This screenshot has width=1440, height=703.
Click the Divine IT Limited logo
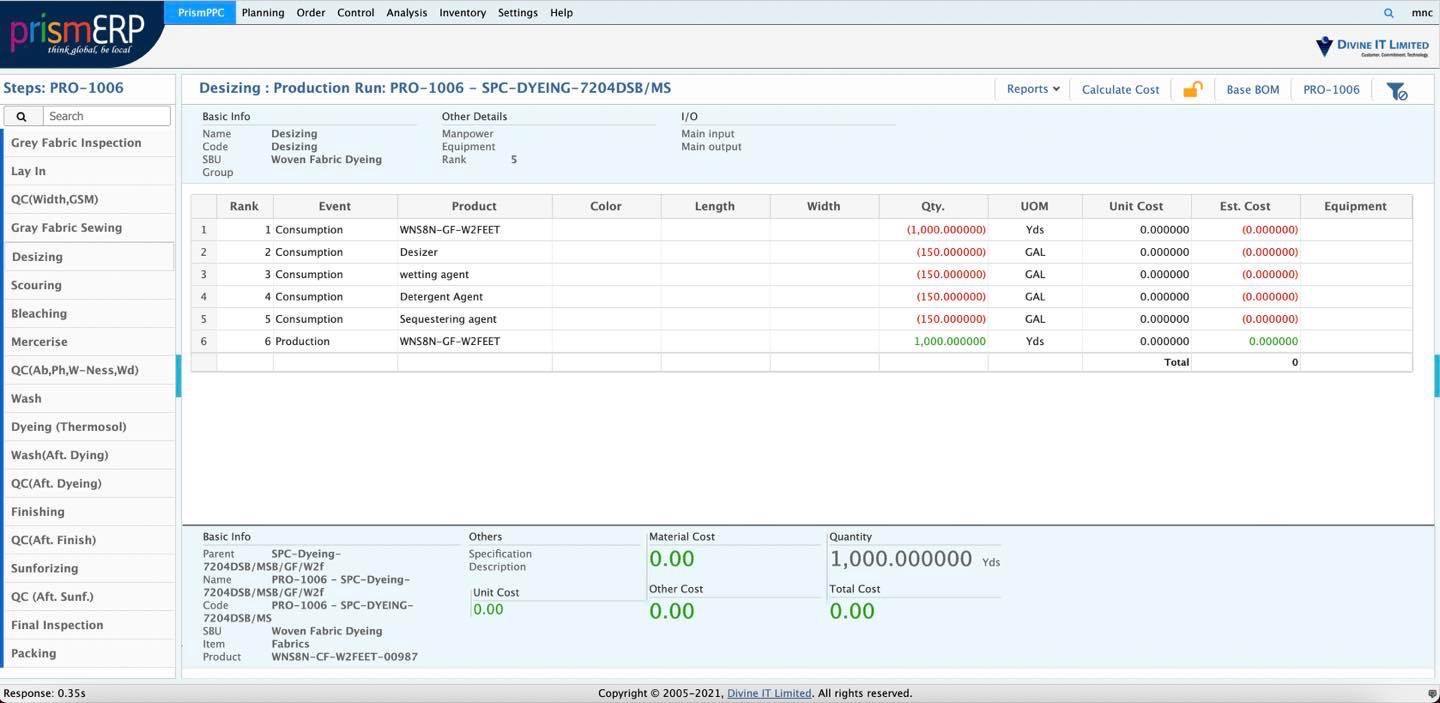click(x=1372, y=46)
